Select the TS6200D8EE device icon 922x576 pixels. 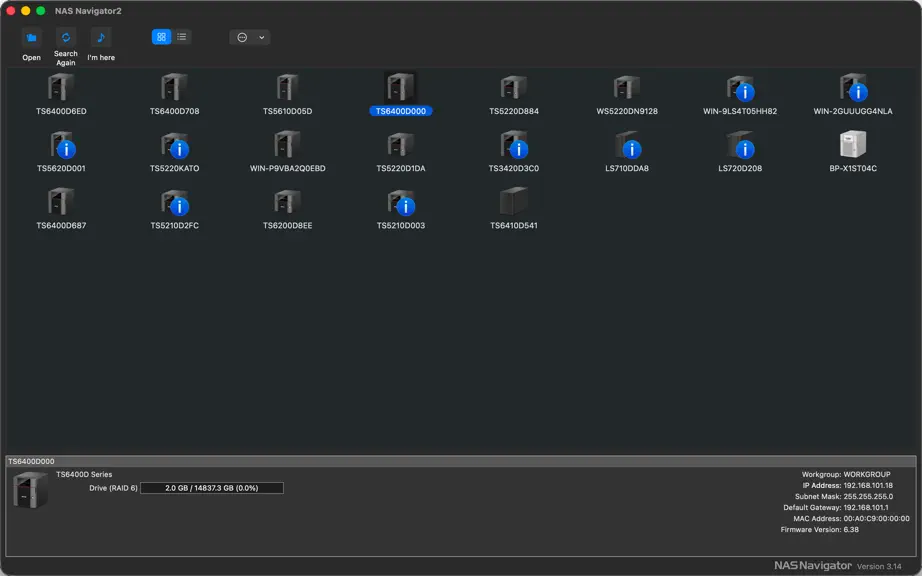287,202
